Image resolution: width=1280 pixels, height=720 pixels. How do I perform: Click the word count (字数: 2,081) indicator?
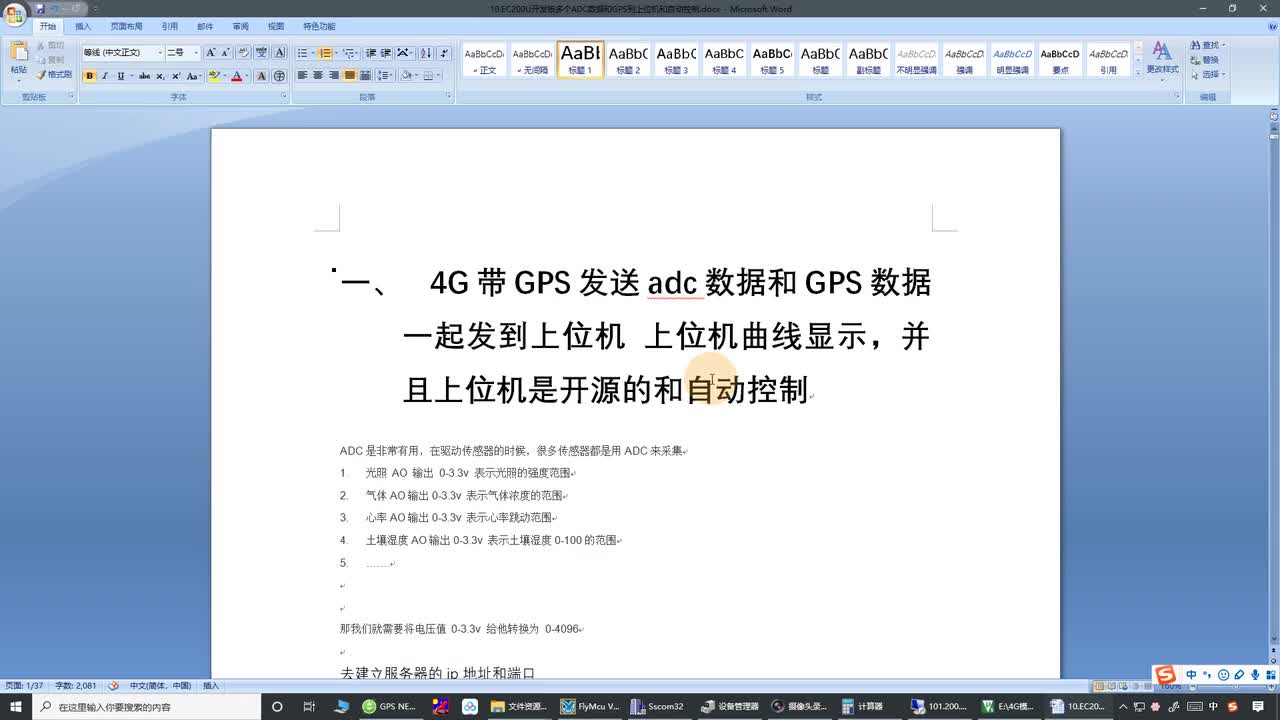(x=76, y=686)
